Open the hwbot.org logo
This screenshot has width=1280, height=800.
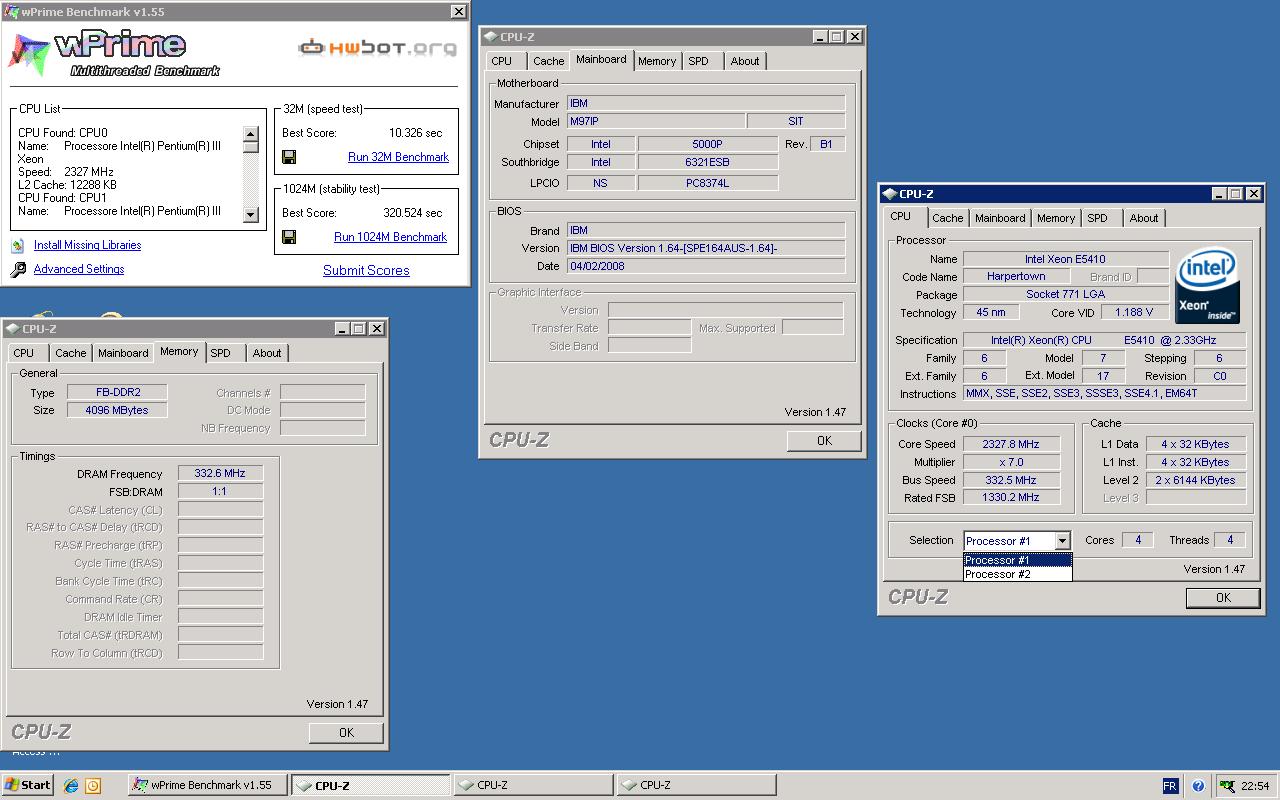point(378,47)
